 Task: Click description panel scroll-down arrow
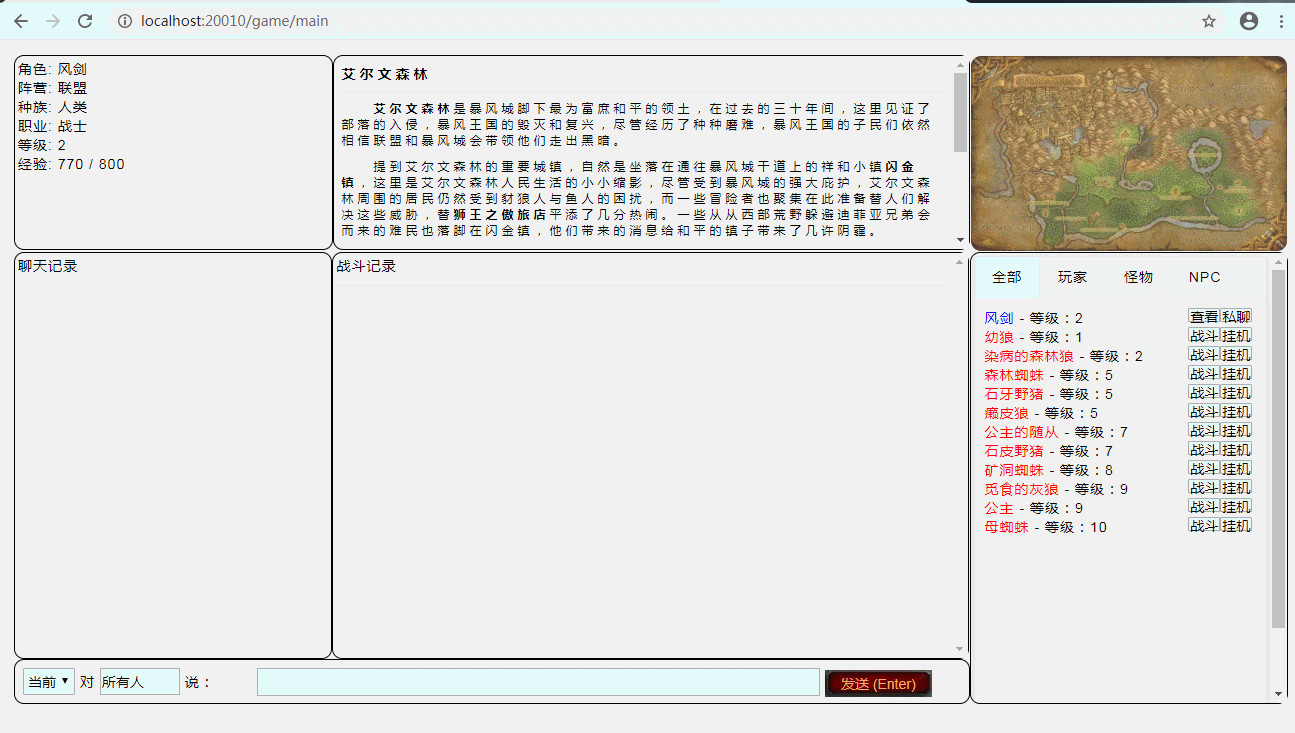[x=960, y=240]
